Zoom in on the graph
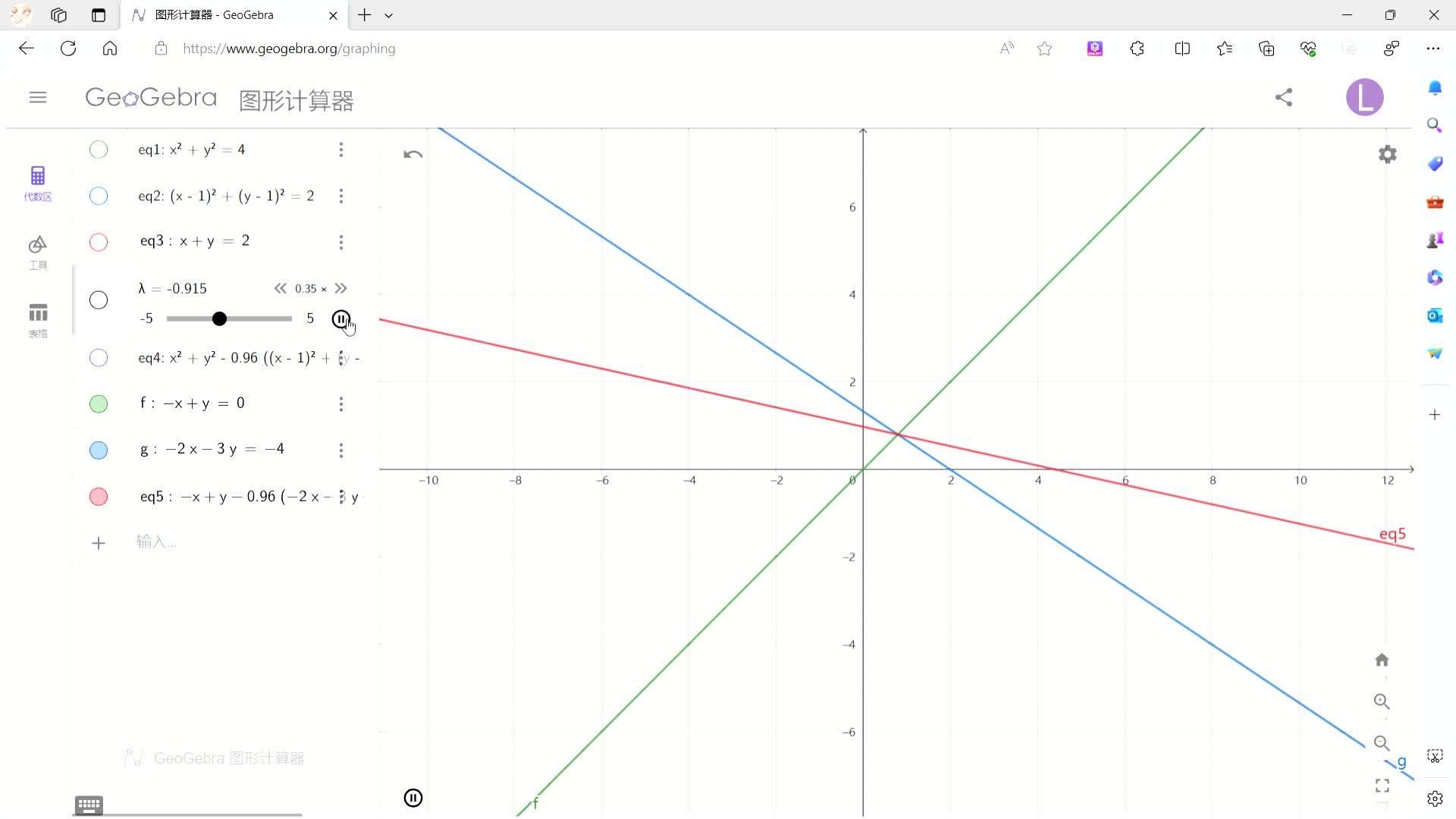Image resolution: width=1456 pixels, height=819 pixels. [1382, 701]
